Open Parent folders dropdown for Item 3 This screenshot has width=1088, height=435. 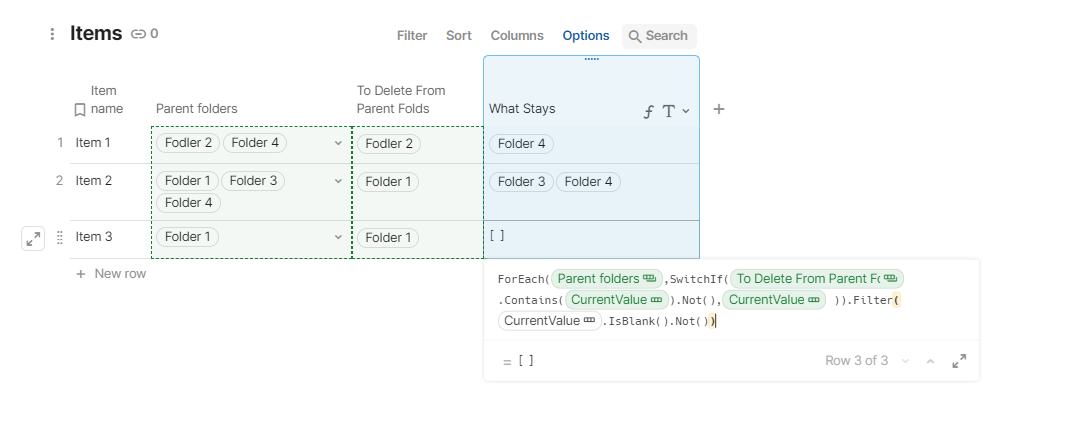pos(338,238)
